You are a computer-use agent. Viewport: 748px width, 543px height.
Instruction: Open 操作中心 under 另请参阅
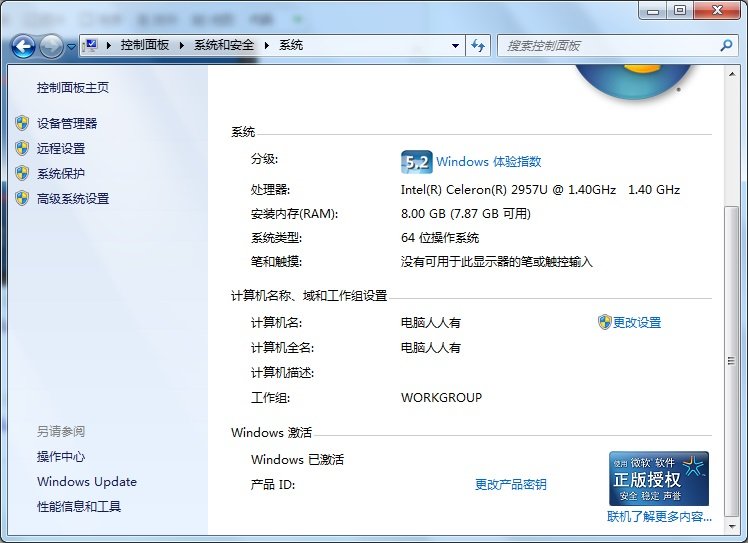61,457
